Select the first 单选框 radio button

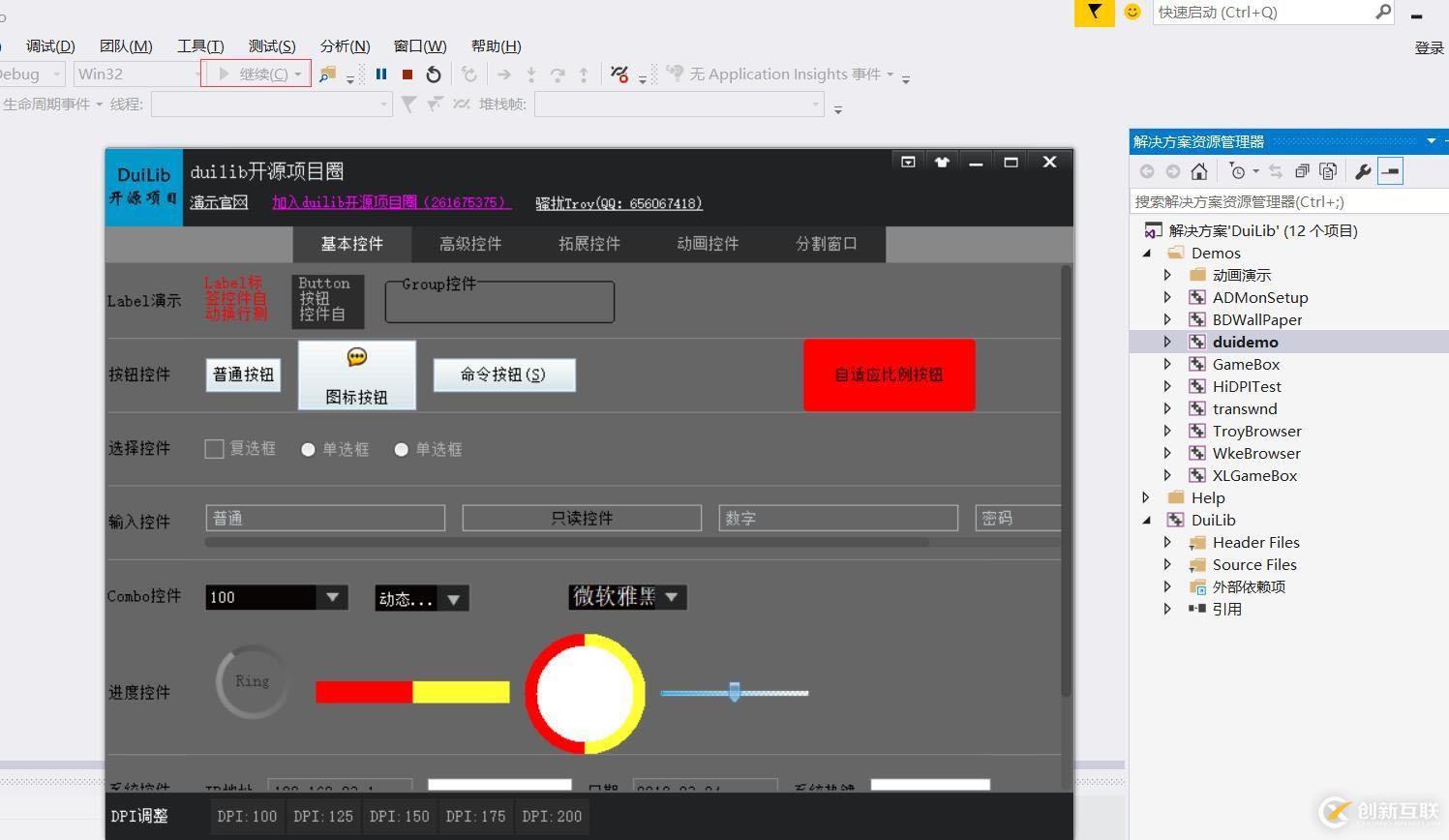click(308, 449)
